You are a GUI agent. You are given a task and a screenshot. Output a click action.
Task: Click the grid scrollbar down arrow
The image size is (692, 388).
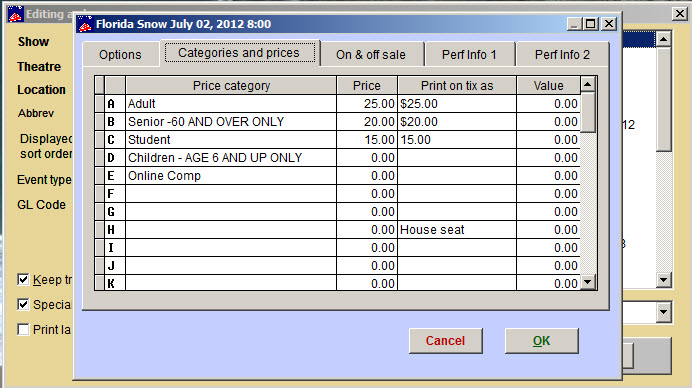pyautogui.click(x=587, y=282)
